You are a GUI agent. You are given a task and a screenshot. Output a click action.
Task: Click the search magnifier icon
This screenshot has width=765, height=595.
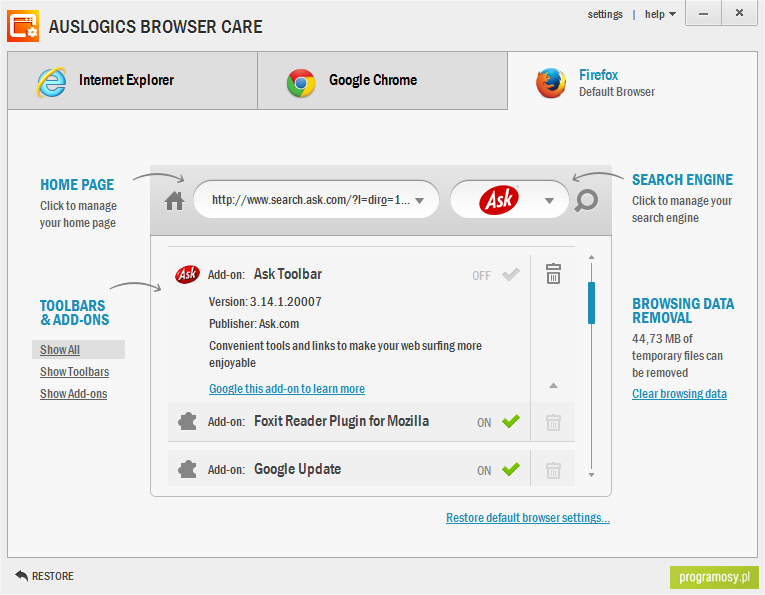pyautogui.click(x=586, y=200)
